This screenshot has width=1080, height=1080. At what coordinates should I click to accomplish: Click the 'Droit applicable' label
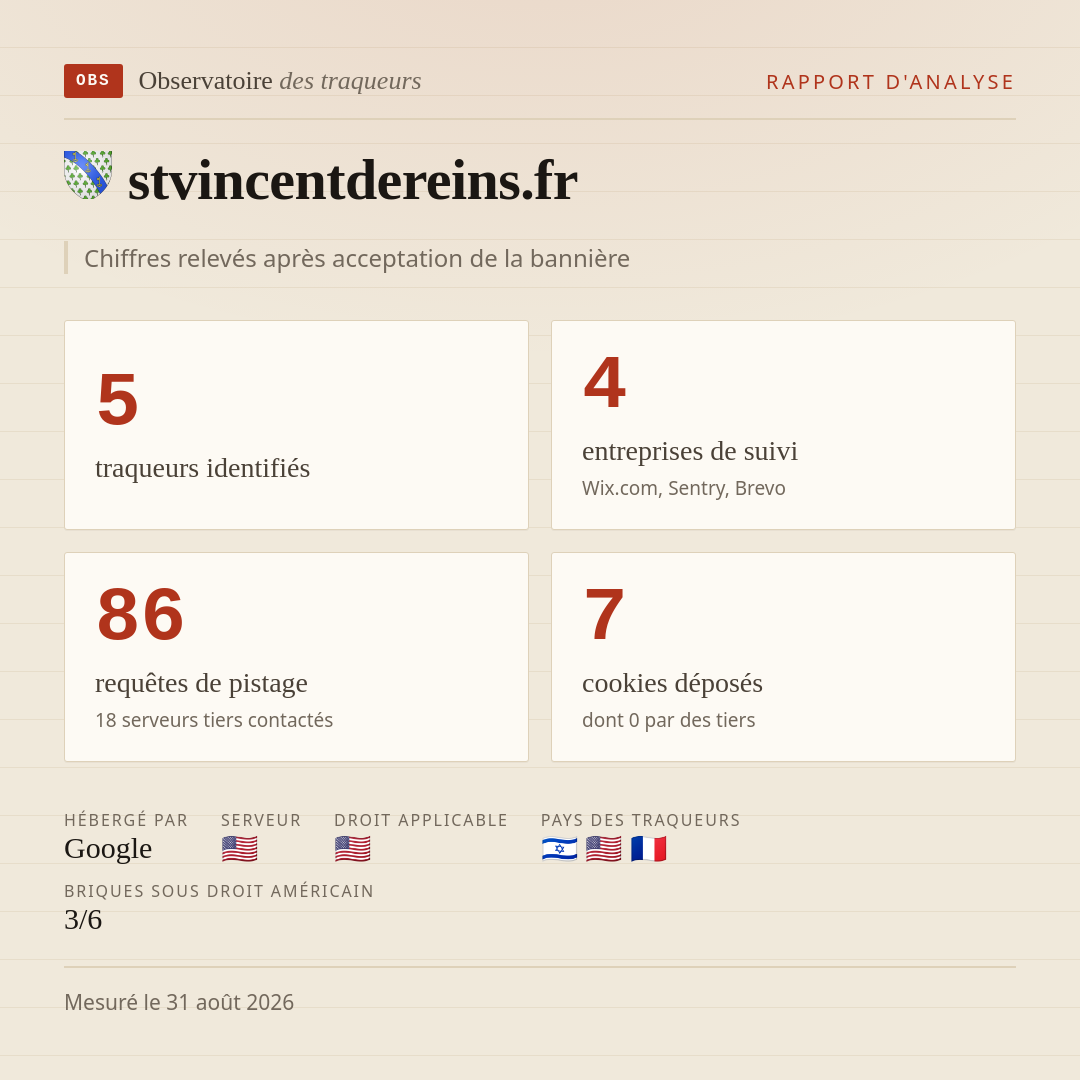click(421, 820)
